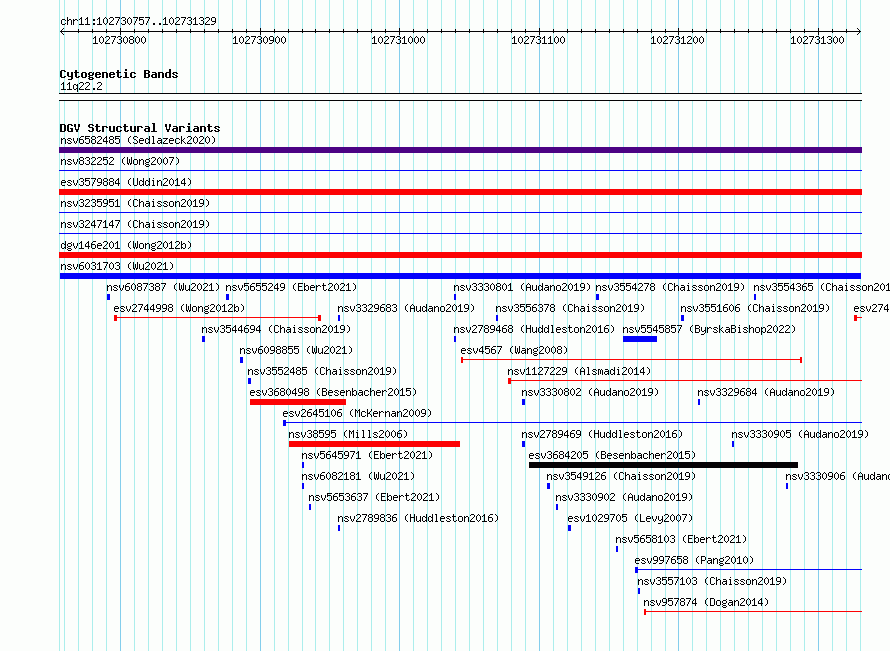
Task: Open nsv832252 (Wong2007) variant label
Action: (x=120, y=161)
